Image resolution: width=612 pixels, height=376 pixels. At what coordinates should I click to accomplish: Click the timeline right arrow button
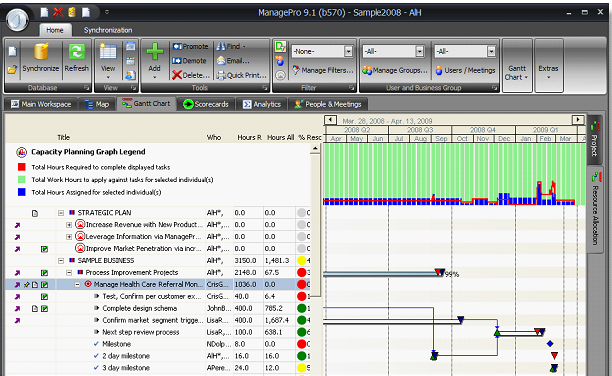click(578, 119)
